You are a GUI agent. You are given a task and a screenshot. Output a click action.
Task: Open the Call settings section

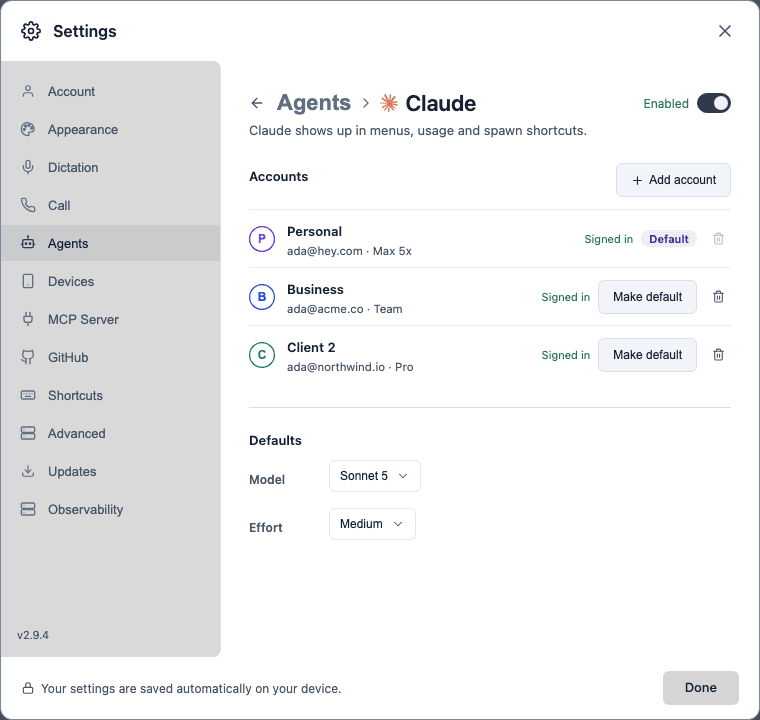[x=111, y=206]
